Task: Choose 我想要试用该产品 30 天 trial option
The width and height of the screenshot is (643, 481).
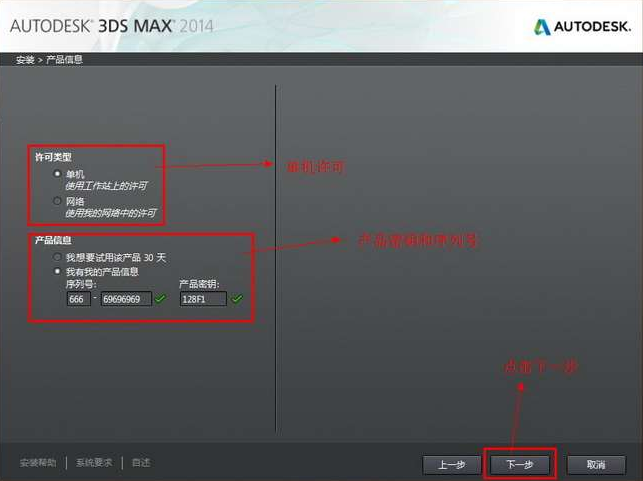Action: pyautogui.click(x=57, y=257)
